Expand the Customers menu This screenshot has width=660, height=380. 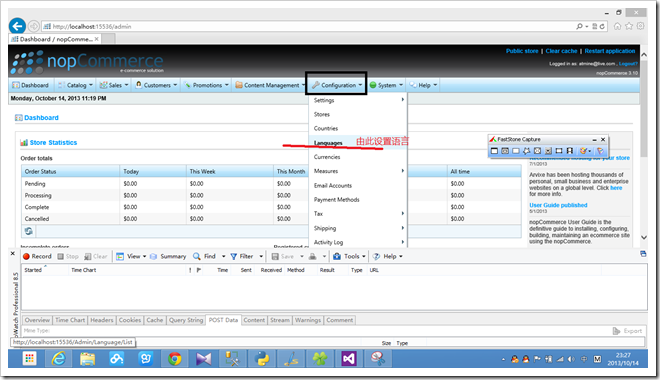(156, 85)
